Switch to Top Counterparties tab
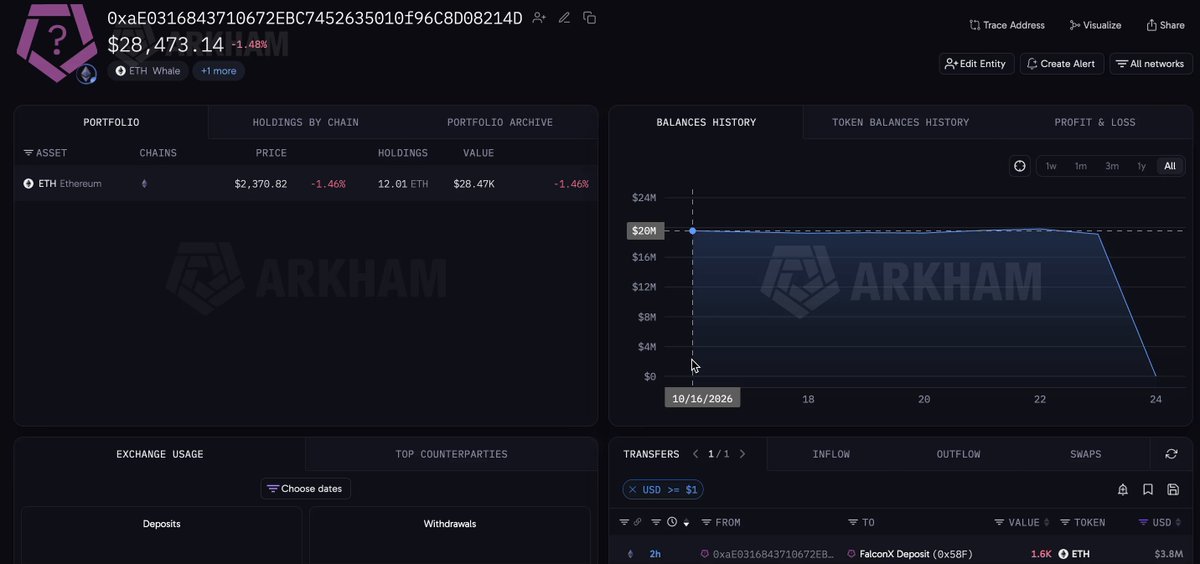This screenshot has height=564, width=1200. (x=452, y=454)
